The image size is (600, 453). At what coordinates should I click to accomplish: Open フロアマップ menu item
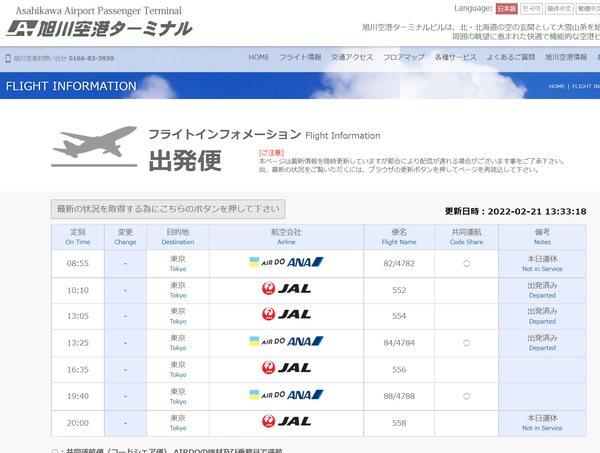404,57
